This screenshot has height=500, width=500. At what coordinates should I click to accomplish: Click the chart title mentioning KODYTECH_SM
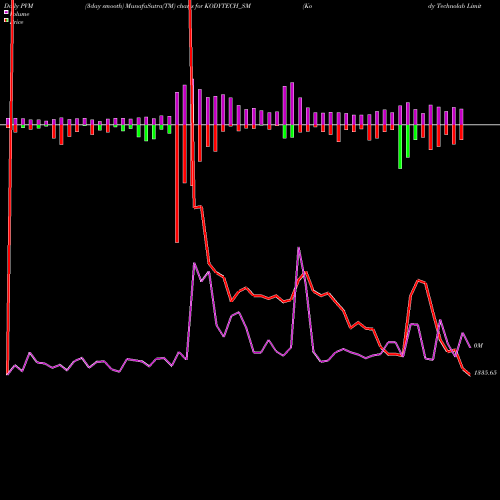click(168, 6)
